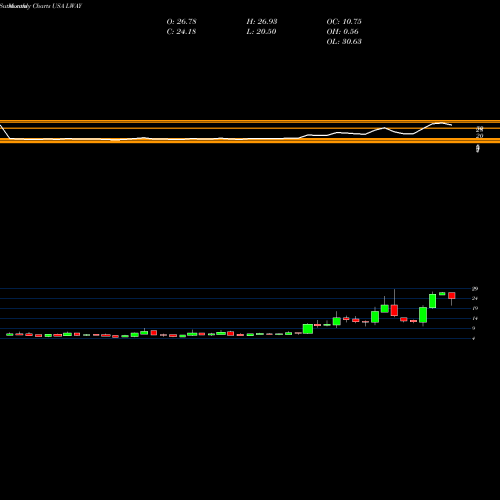Viewport: 500px width, 500px height.
Task: Click the 20 label on the indicator axis
Action: click(480, 136)
